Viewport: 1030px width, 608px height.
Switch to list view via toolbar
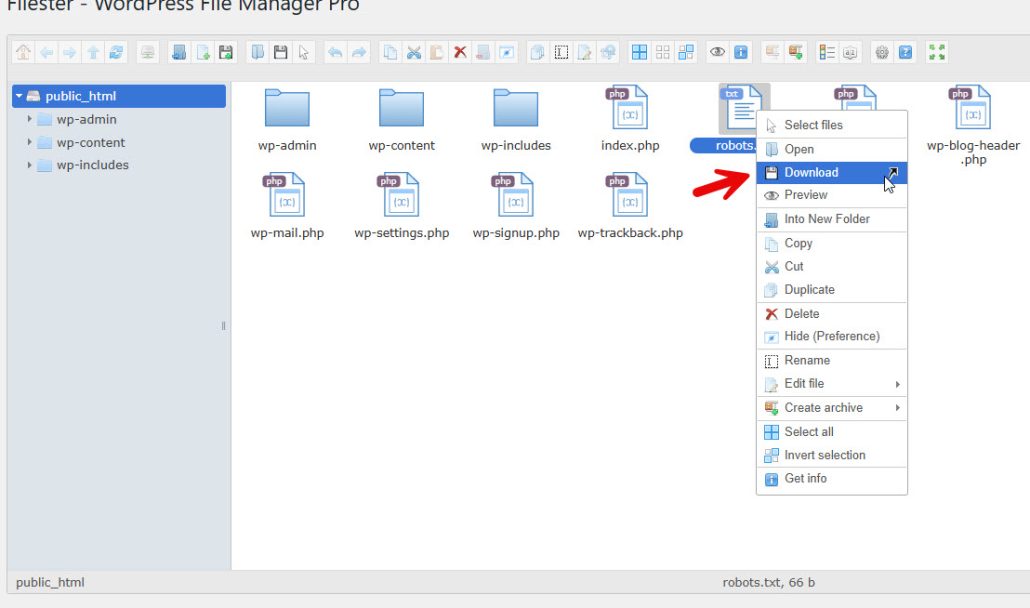click(827, 53)
